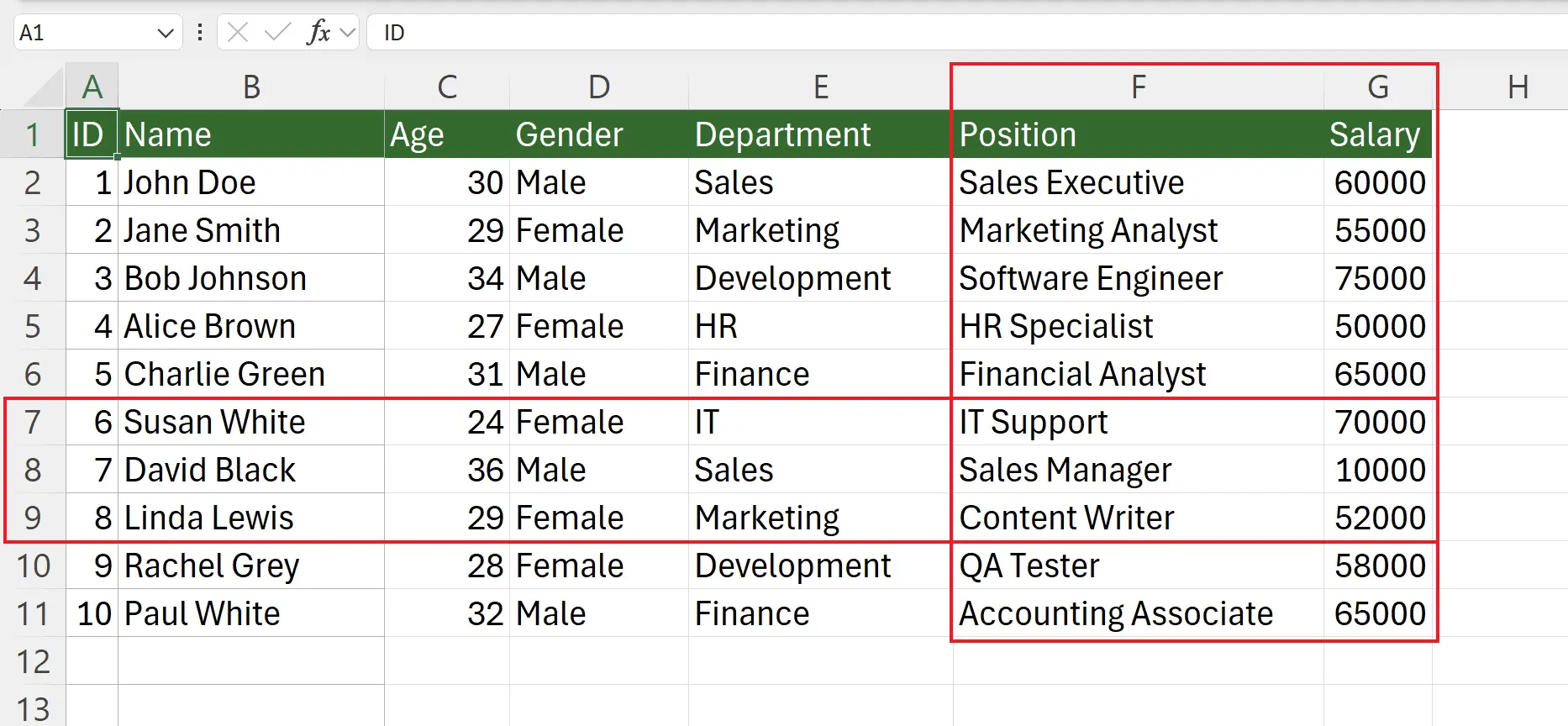Screen dimensions: 1568x726
Task: Select row 12 header
Action: (33, 661)
